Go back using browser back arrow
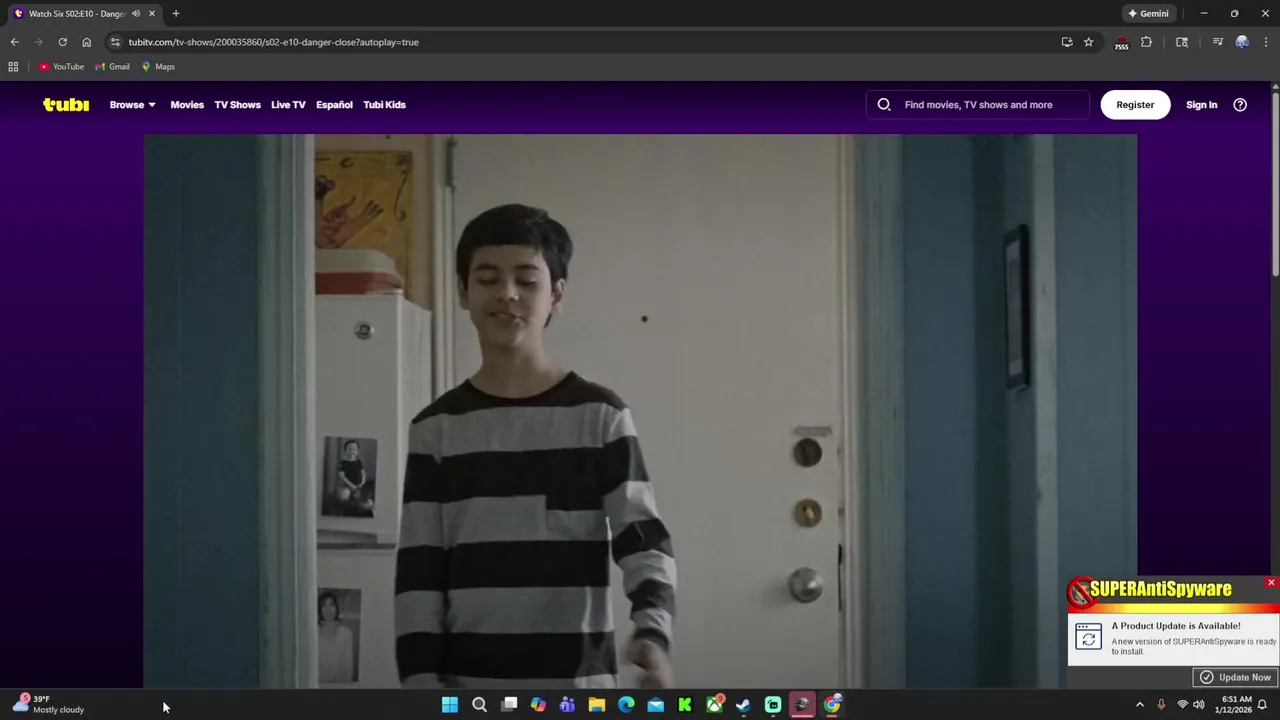 coord(14,42)
